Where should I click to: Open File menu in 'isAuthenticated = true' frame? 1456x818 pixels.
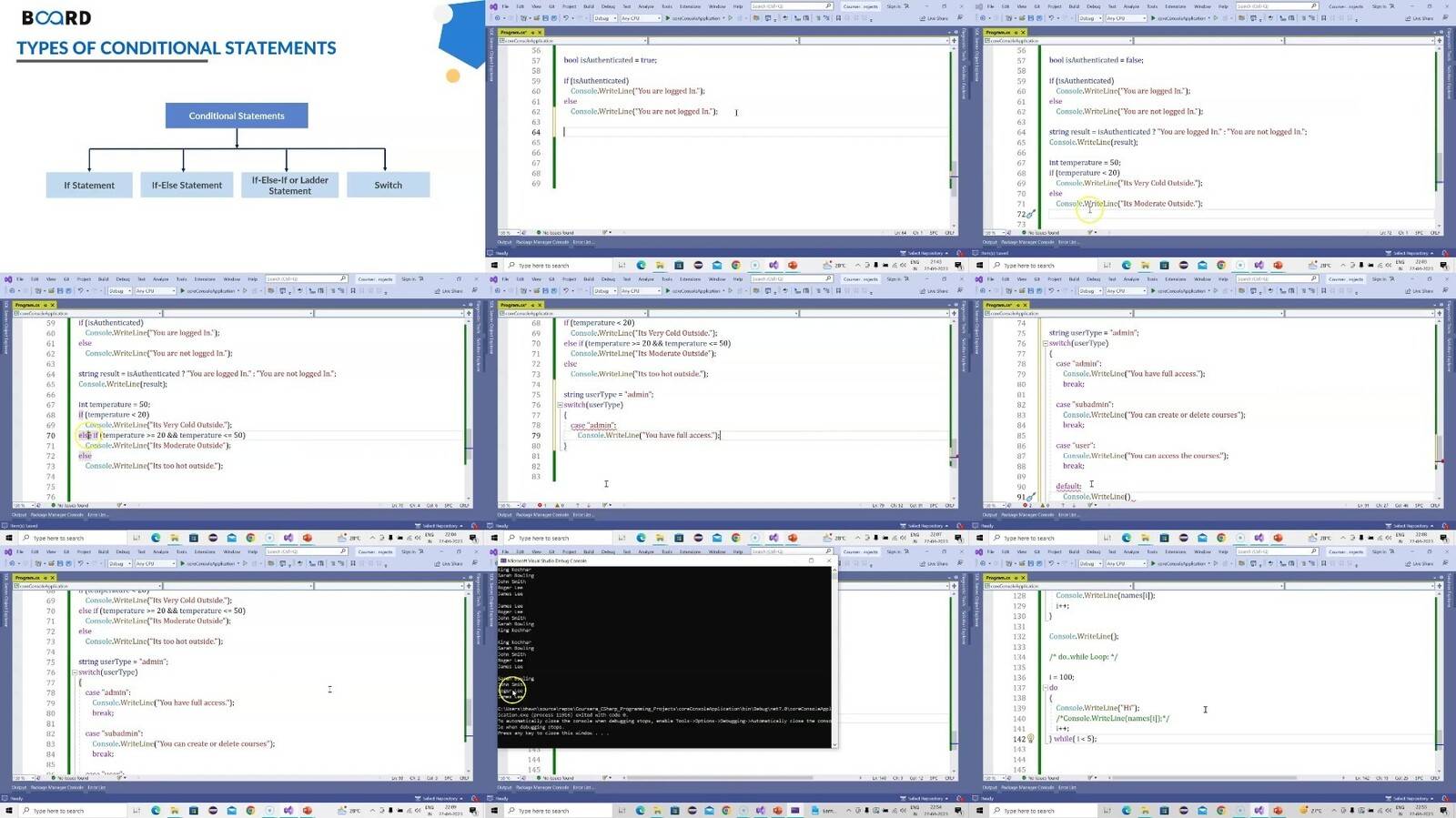point(505,6)
